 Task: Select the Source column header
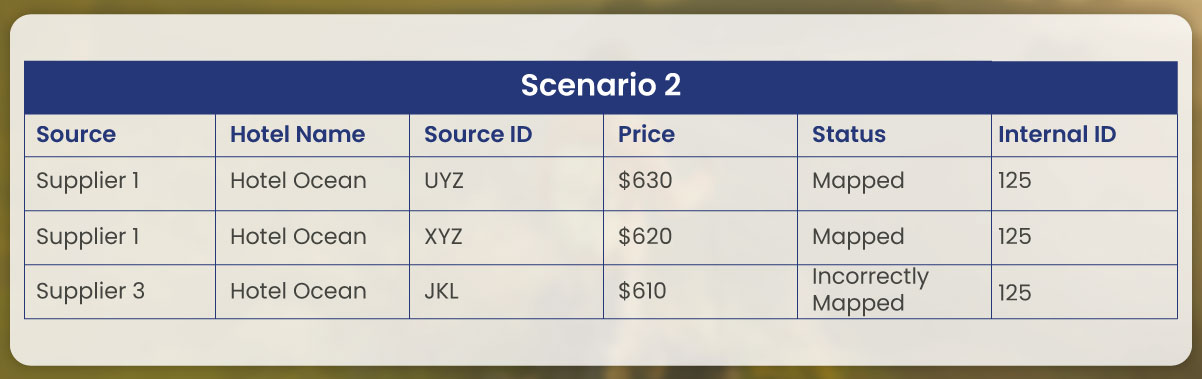click(x=120, y=135)
